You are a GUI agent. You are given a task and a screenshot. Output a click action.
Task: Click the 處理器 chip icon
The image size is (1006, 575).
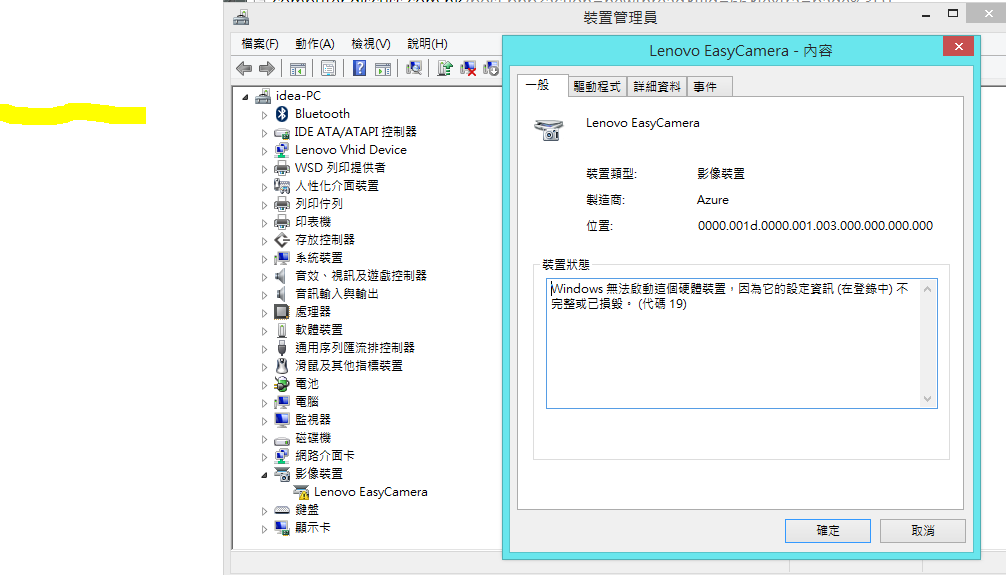tap(282, 312)
